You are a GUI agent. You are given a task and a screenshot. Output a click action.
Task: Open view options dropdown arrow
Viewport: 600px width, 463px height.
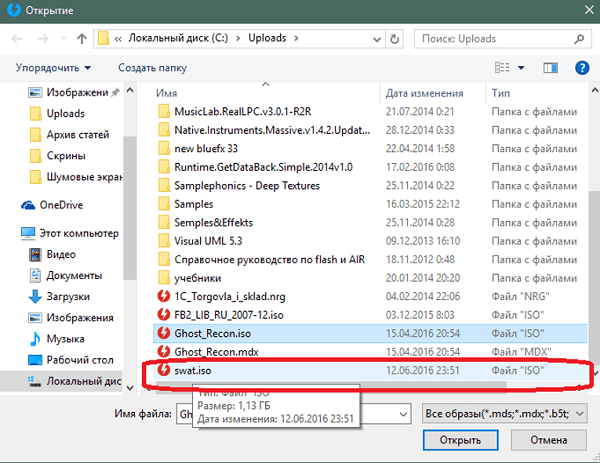coord(521,68)
